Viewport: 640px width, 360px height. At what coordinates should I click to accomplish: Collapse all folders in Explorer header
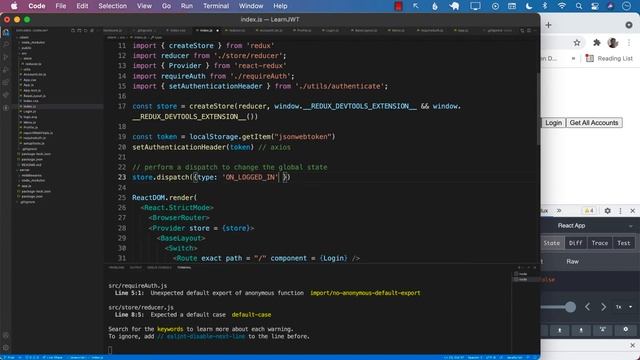[x=92, y=30]
